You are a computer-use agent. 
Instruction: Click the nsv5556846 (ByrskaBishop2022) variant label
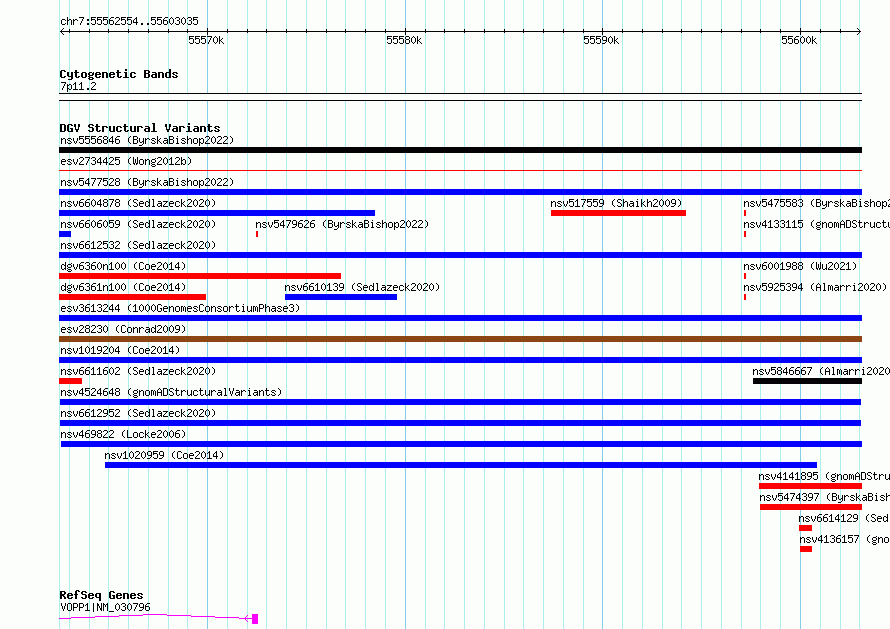pos(147,140)
